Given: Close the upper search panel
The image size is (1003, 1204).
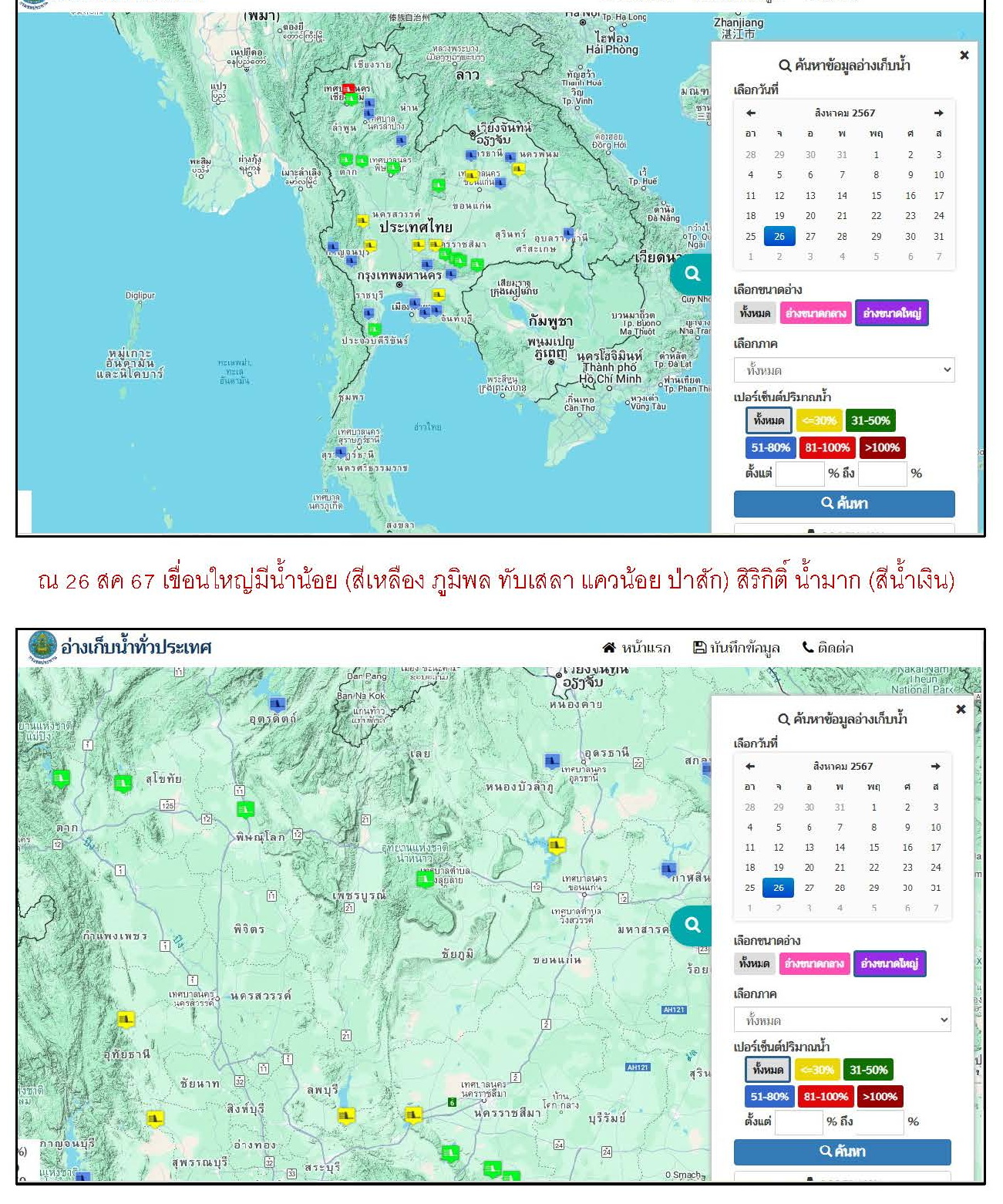Looking at the screenshot, I should tap(964, 55).
